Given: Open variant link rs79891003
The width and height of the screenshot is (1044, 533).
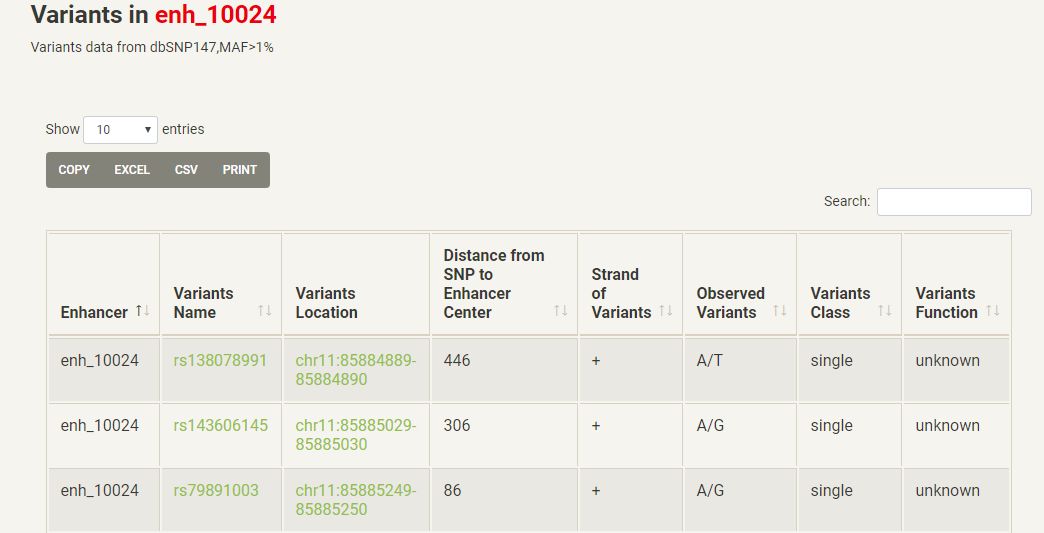Looking at the screenshot, I should pyautogui.click(x=216, y=490).
